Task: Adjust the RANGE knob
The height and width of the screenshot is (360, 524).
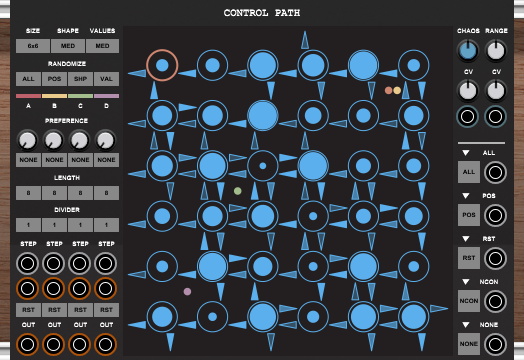Action: pyautogui.click(x=496, y=51)
